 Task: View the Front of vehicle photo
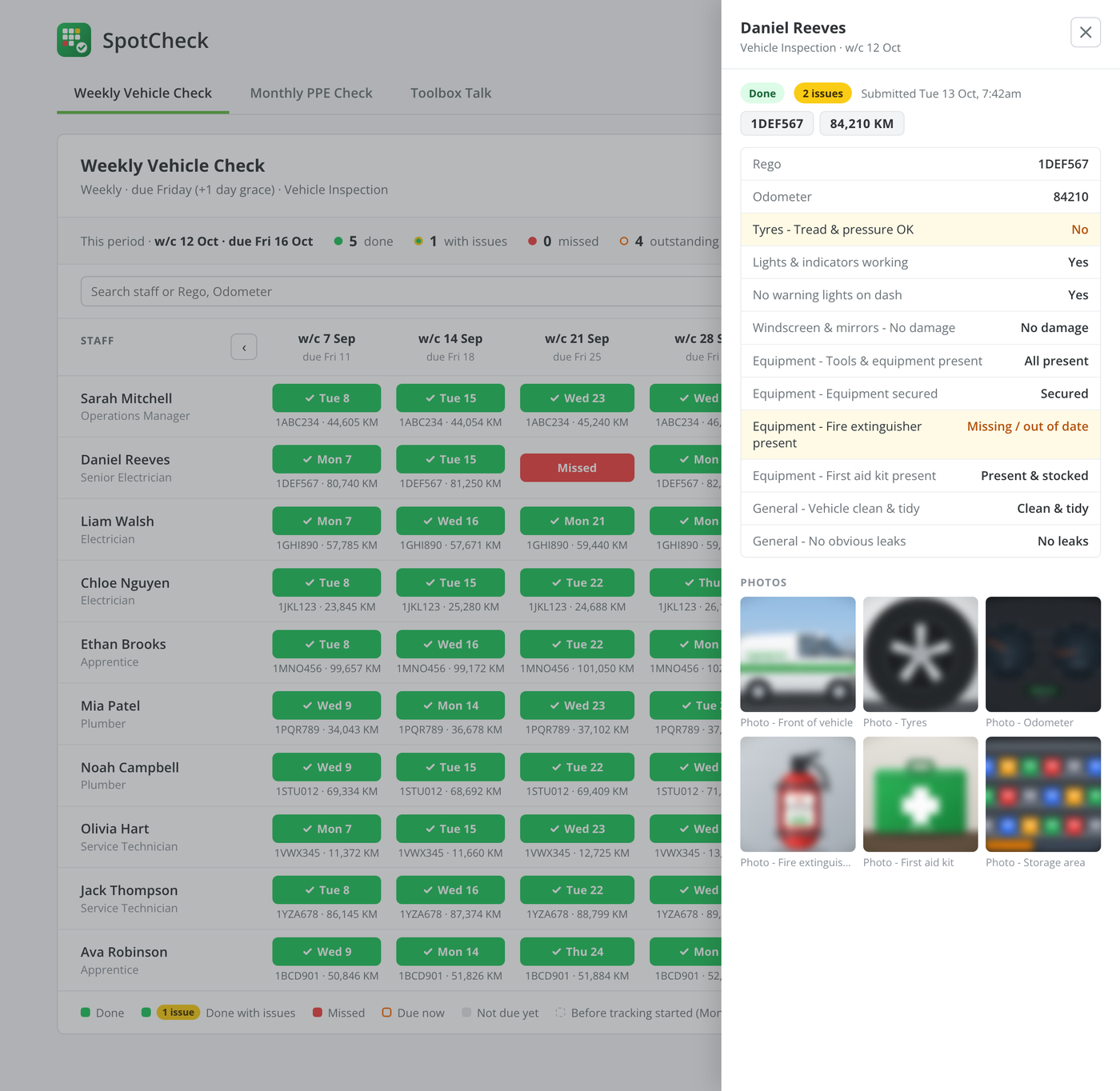[798, 654]
